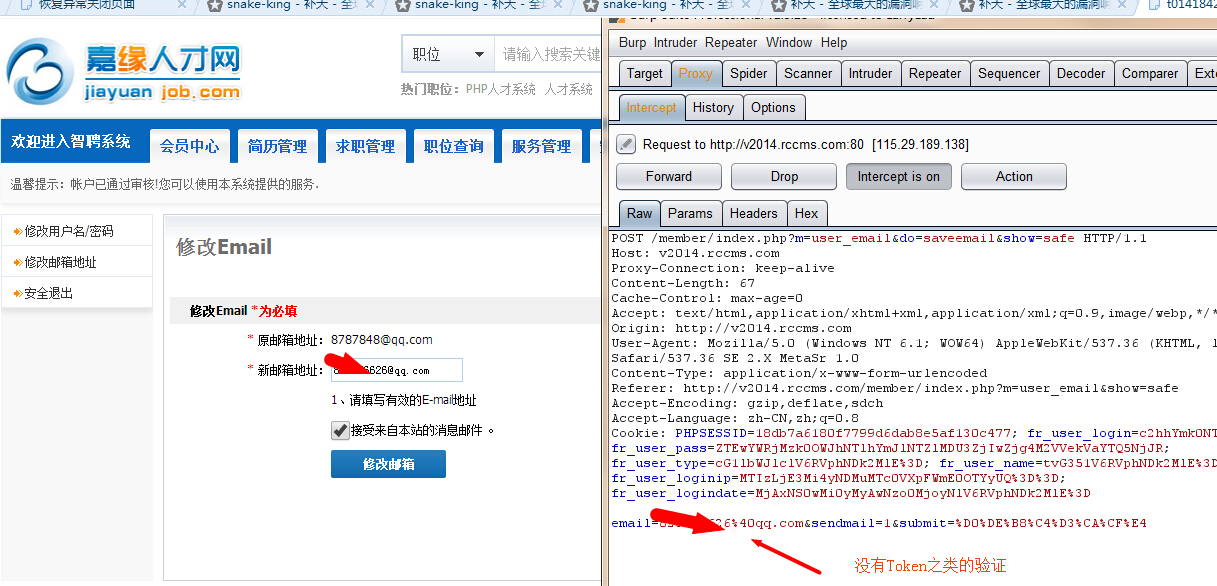Click the 修改邮箱 submit button
Image resolution: width=1217 pixels, height=586 pixels.
click(x=388, y=464)
